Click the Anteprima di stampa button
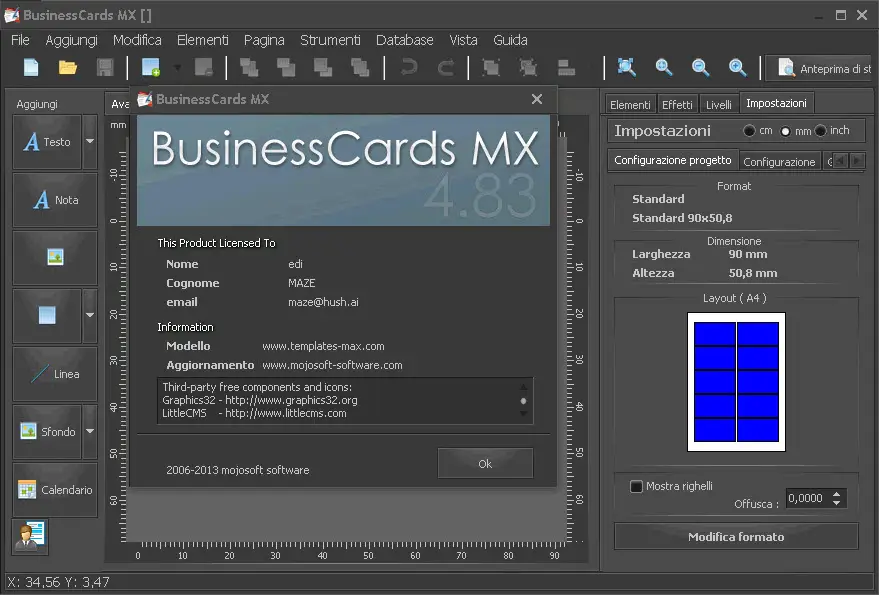The width and height of the screenshot is (879, 595). point(820,68)
